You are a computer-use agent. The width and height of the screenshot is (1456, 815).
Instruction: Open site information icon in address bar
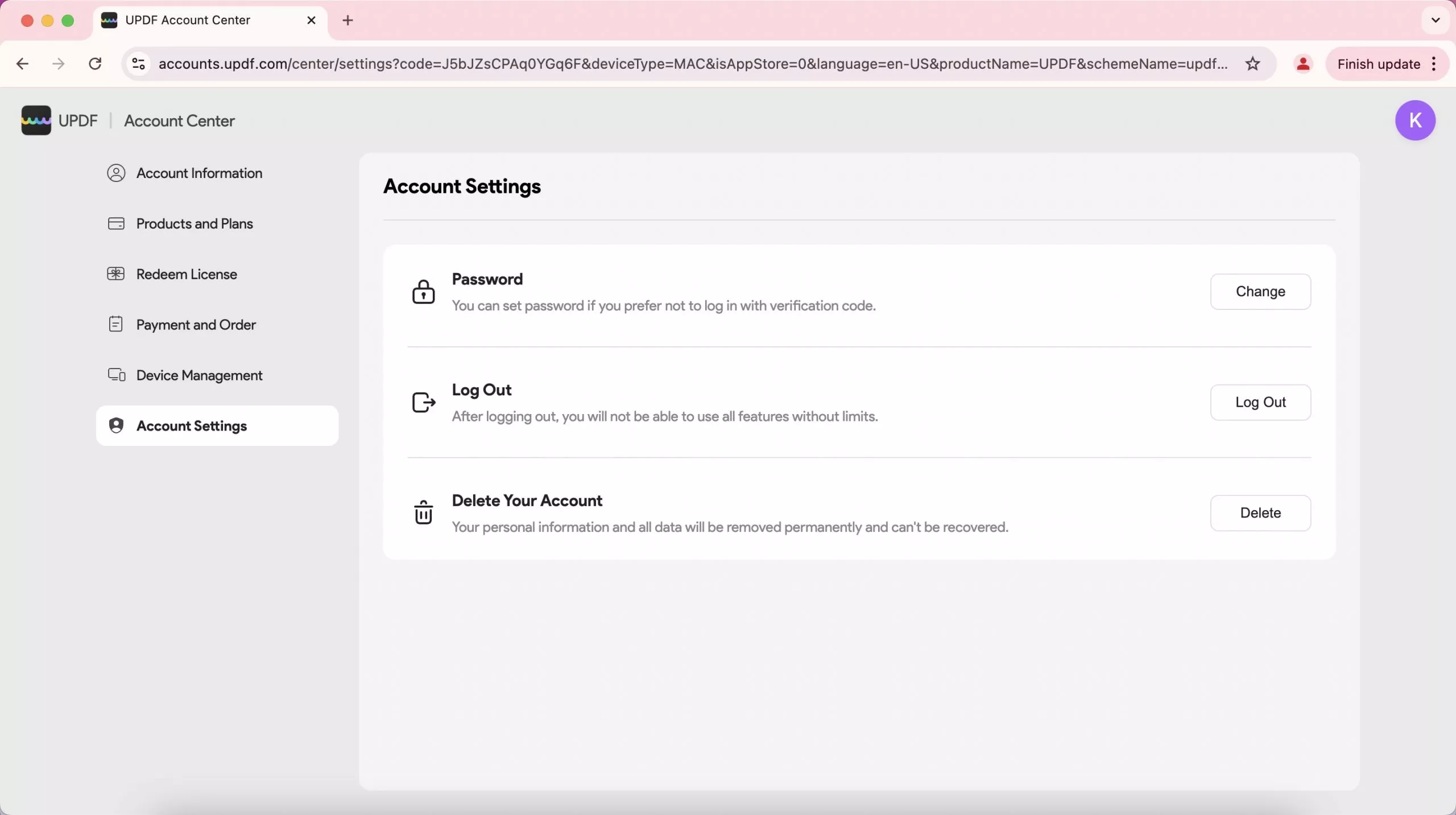[x=139, y=64]
